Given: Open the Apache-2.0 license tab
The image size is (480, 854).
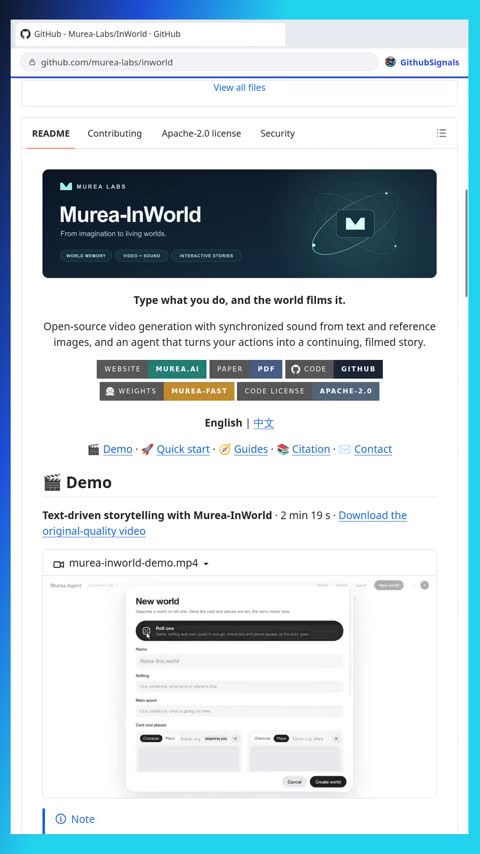Looking at the screenshot, I should point(201,133).
